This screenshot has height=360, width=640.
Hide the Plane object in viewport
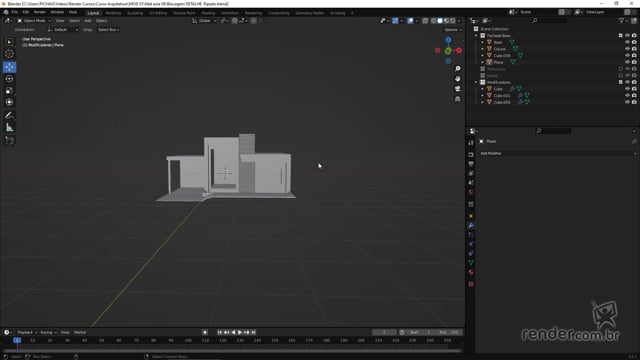pos(627,62)
